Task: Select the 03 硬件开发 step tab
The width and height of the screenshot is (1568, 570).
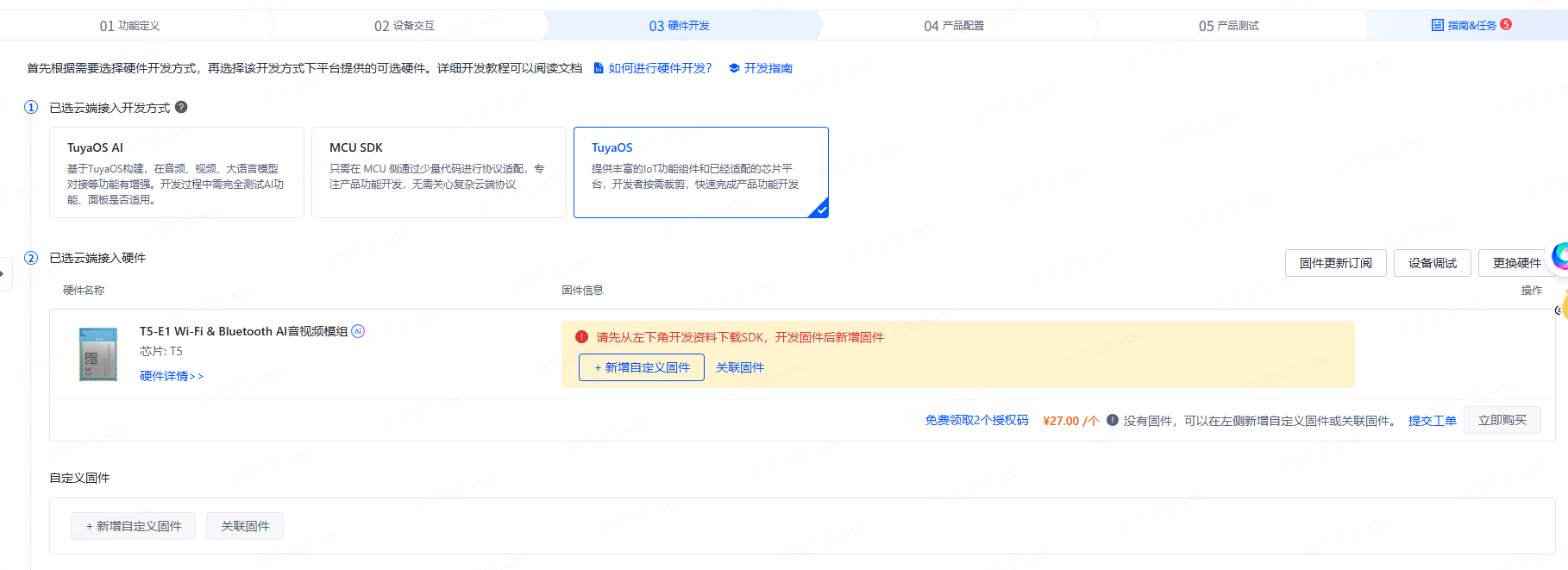Action: (x=680, y=26)
